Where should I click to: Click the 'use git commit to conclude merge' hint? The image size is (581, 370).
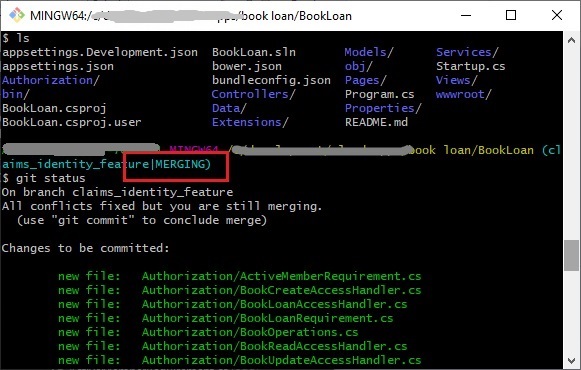[142, 220]
